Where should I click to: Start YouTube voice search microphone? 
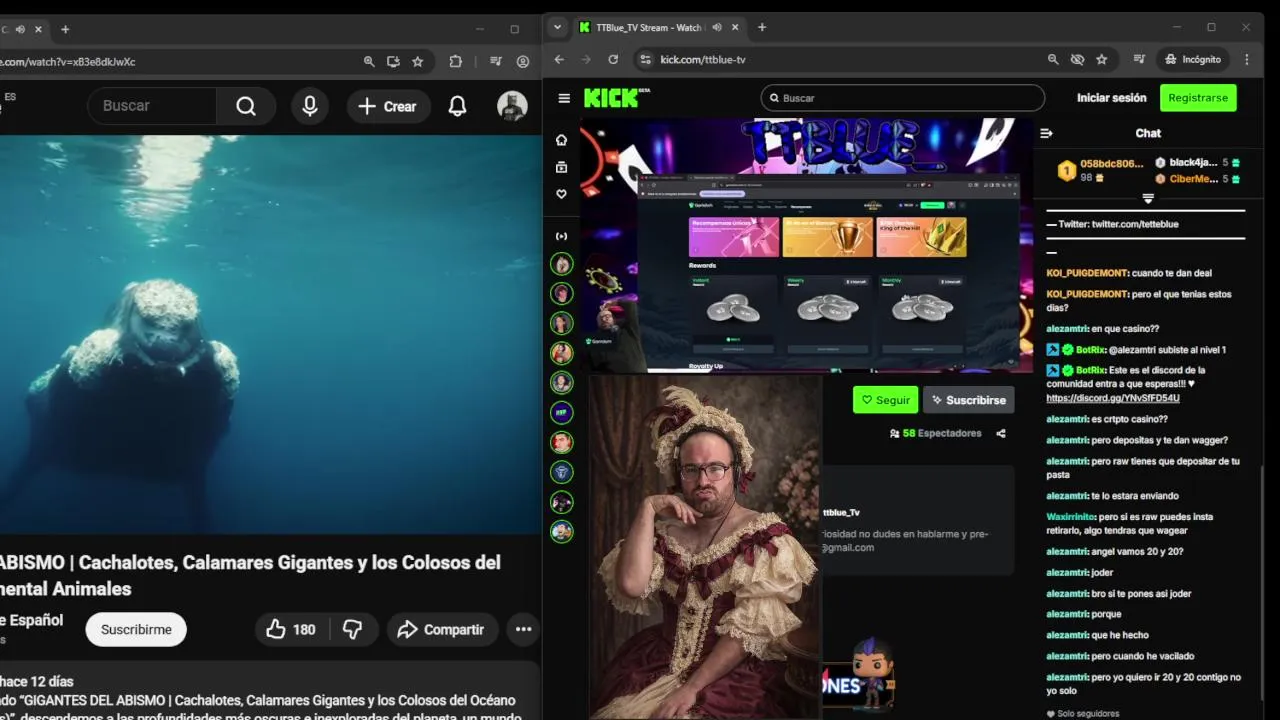click(x=310, y=106)
